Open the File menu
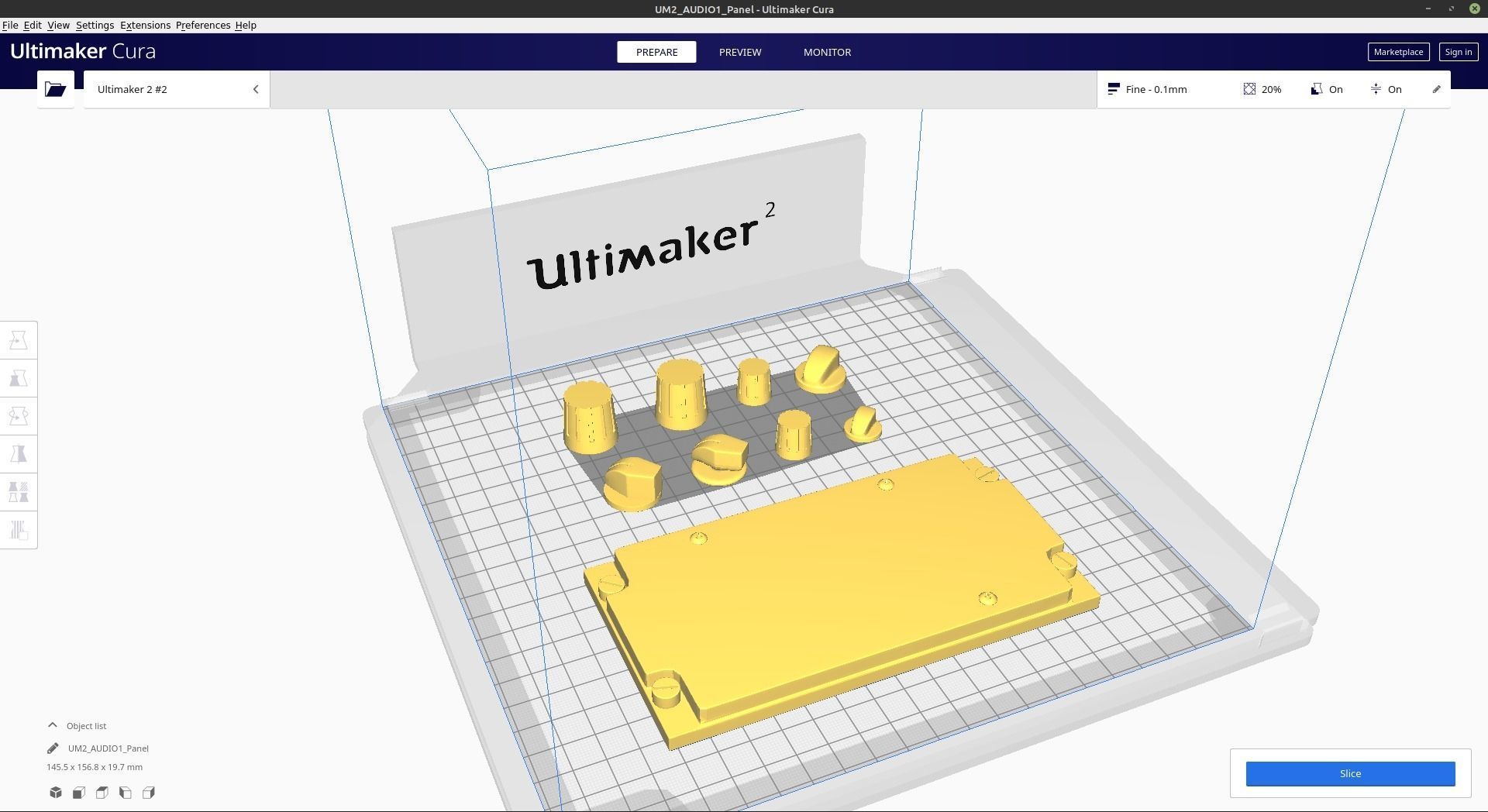The image size is (1488, 812). (10, 26)
